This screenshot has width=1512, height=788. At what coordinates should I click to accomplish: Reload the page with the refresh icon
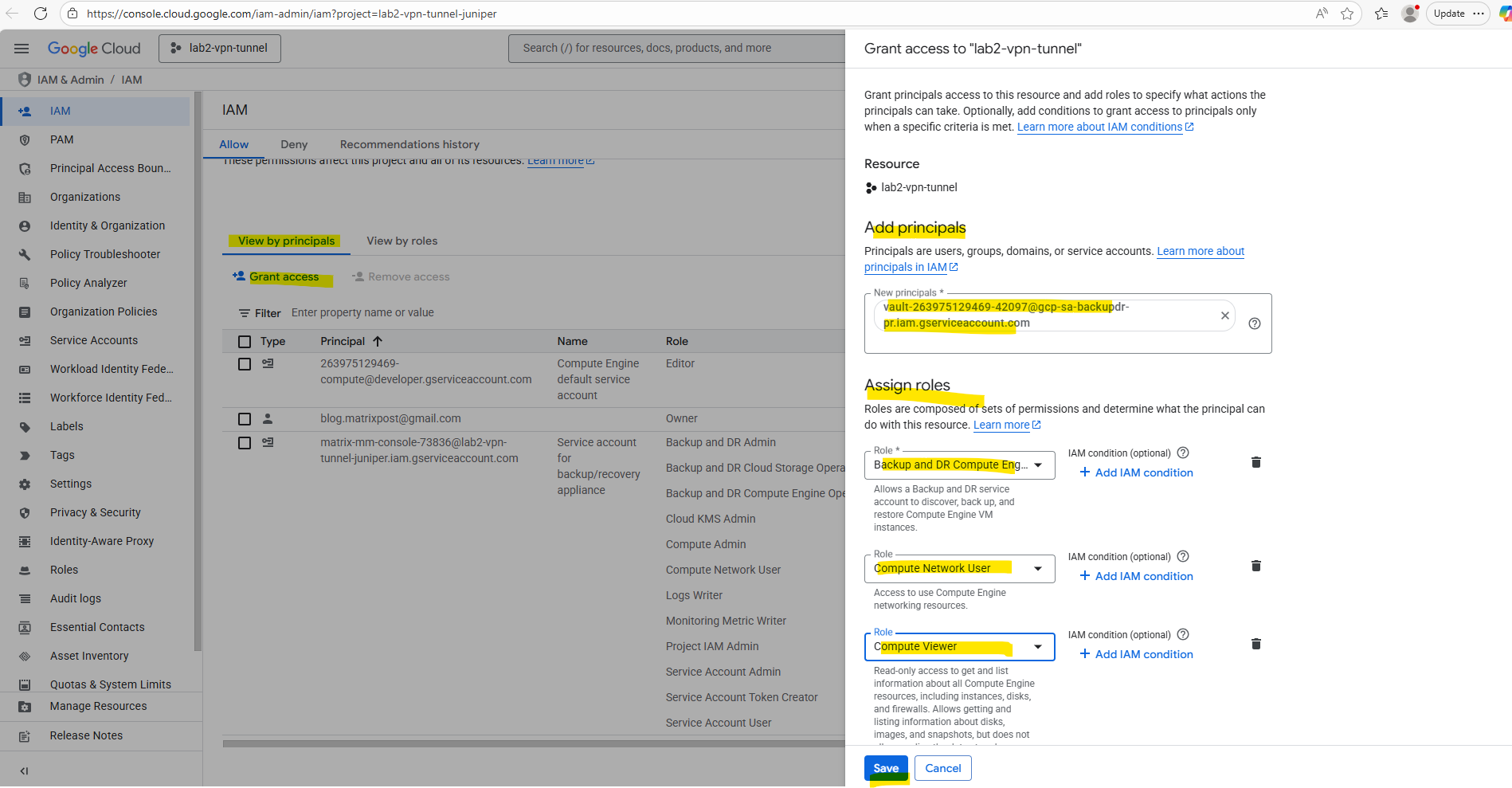[x=41, y=14]
